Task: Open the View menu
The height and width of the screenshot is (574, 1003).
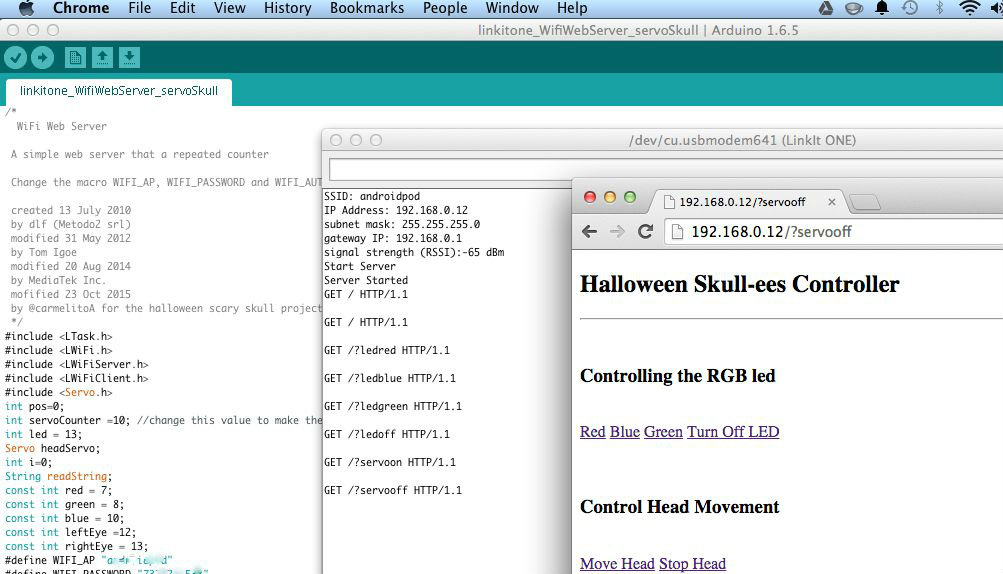Action: tap(229, 8)
